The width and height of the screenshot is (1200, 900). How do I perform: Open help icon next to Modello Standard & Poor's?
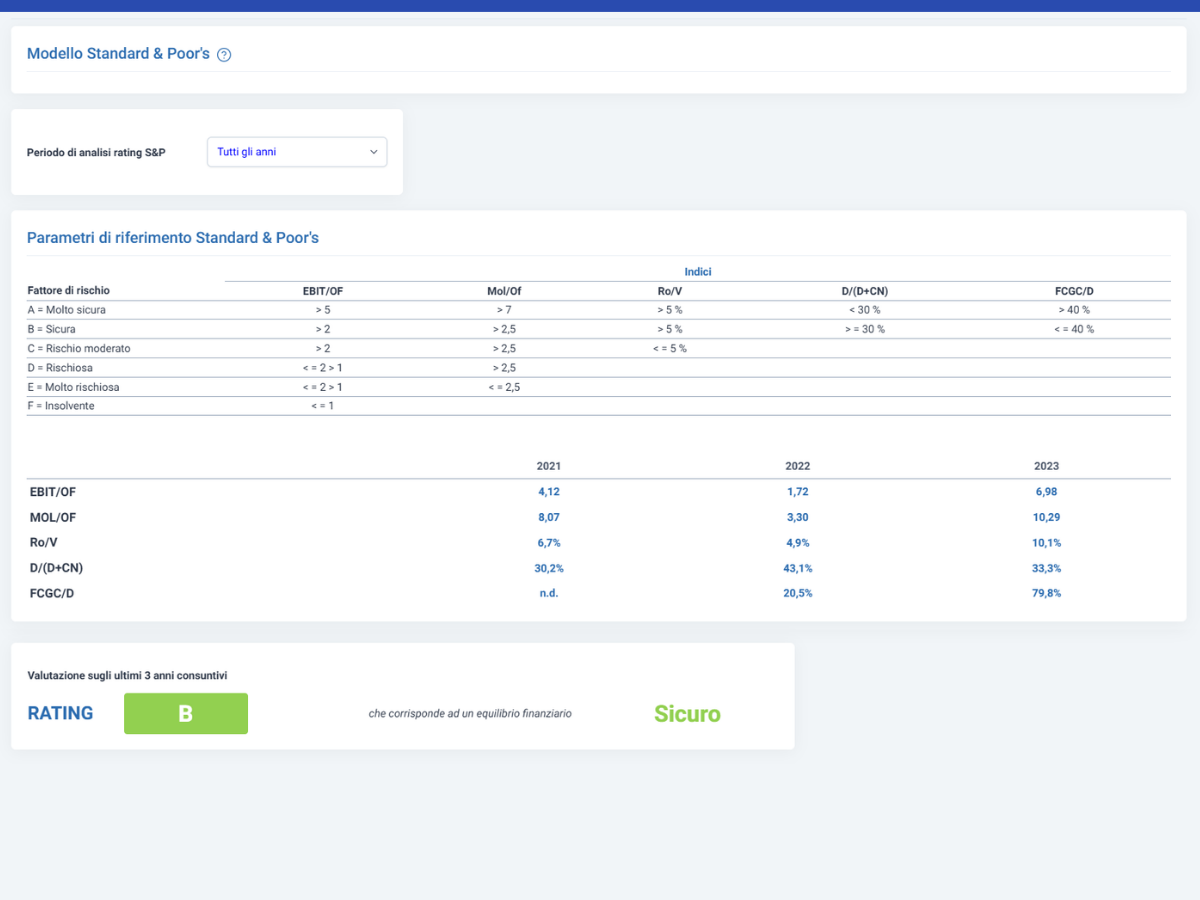tap(224, 55)
